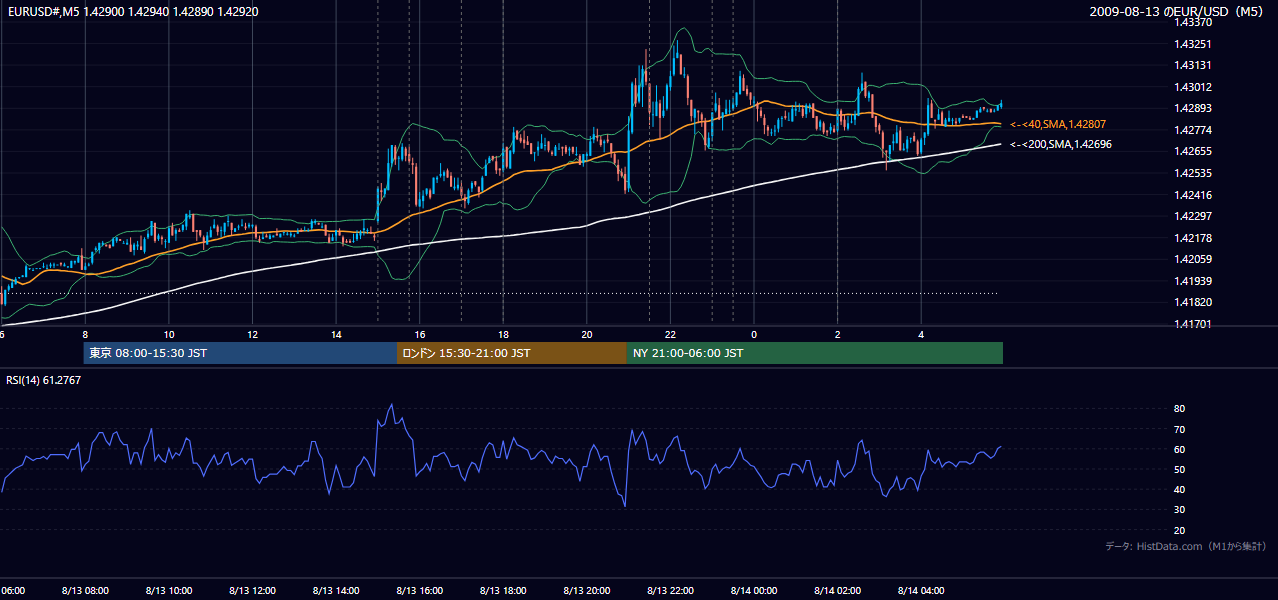Select the NY 21:00-06:00 JST session bar
Viewport: 1278px width, 600px height.
tap(815, 353)
